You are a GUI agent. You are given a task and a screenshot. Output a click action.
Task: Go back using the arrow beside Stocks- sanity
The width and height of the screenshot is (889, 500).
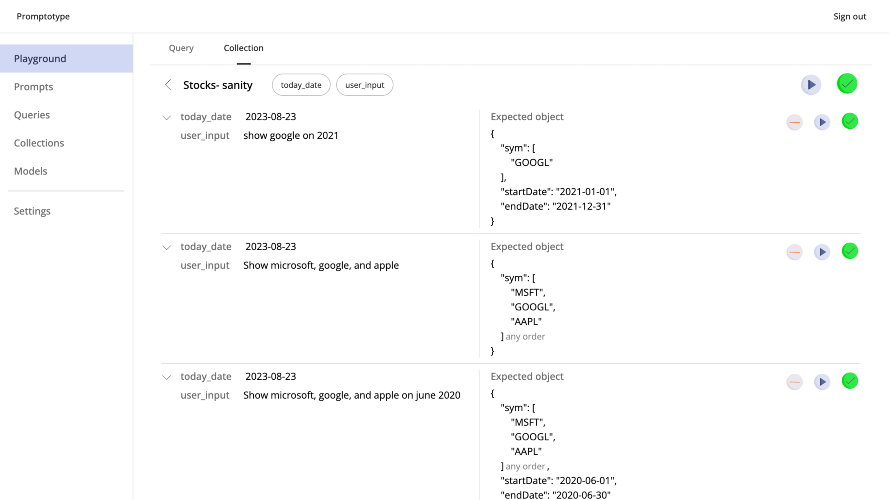(x=168, y=84)
